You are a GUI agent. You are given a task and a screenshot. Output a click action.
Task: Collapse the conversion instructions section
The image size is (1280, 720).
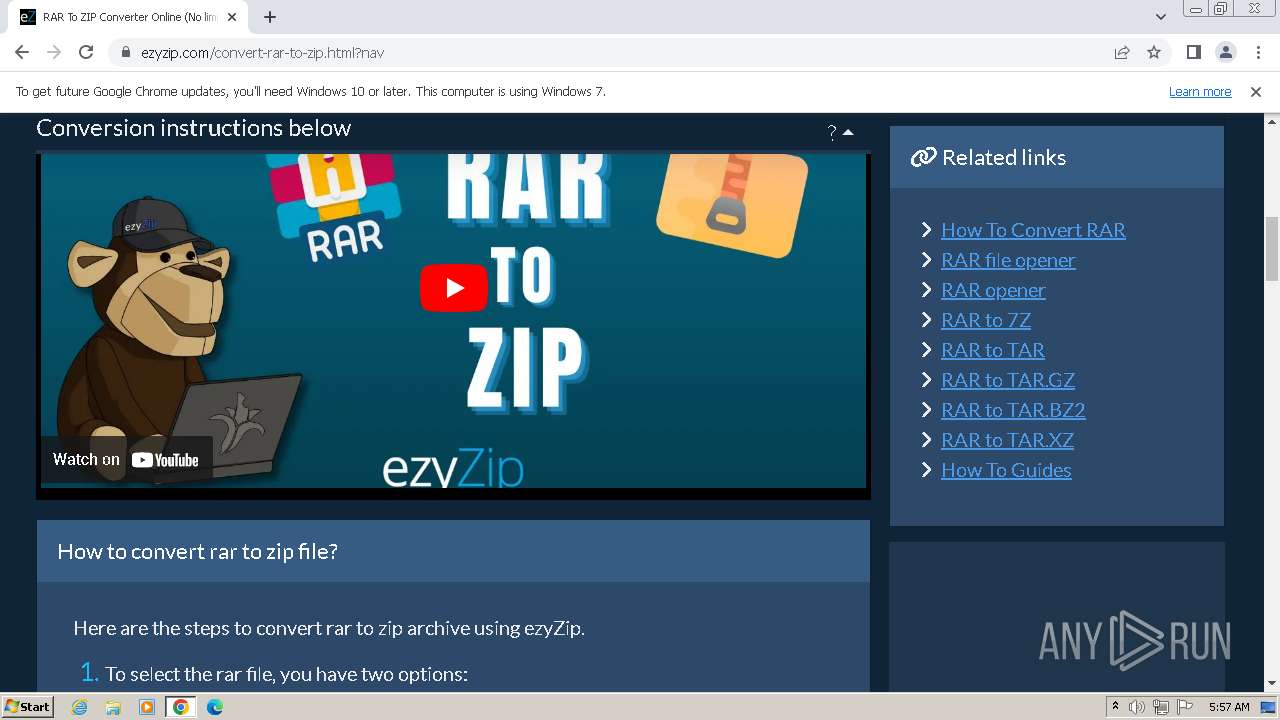(848, 132)
